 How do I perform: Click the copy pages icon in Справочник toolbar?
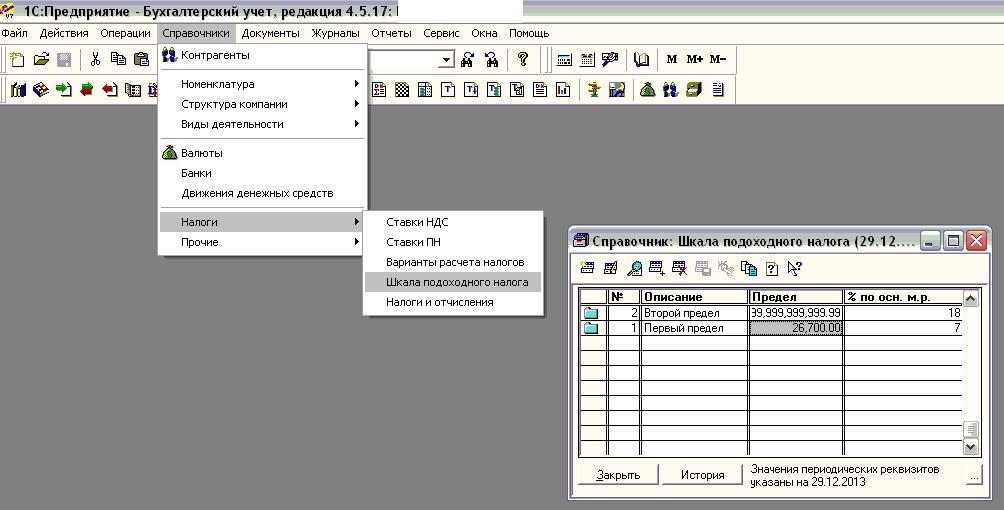pos(749,268)
